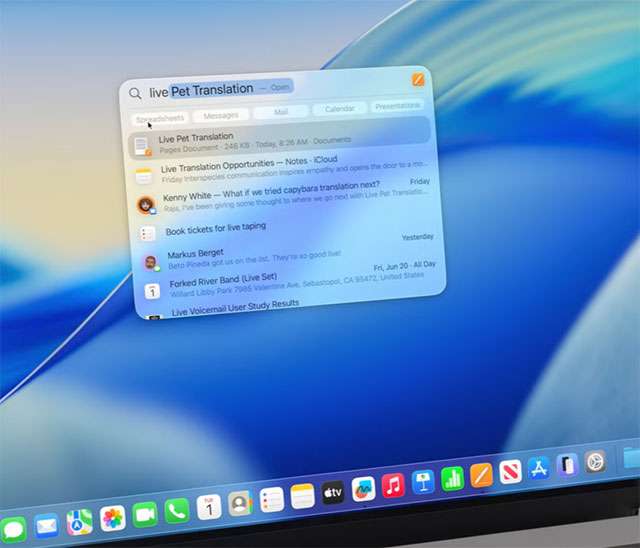Click the Calendar icon beside Forked River Band
This screenshot has height=548, width=640.
pyautogui.click(x=152, y=291)
